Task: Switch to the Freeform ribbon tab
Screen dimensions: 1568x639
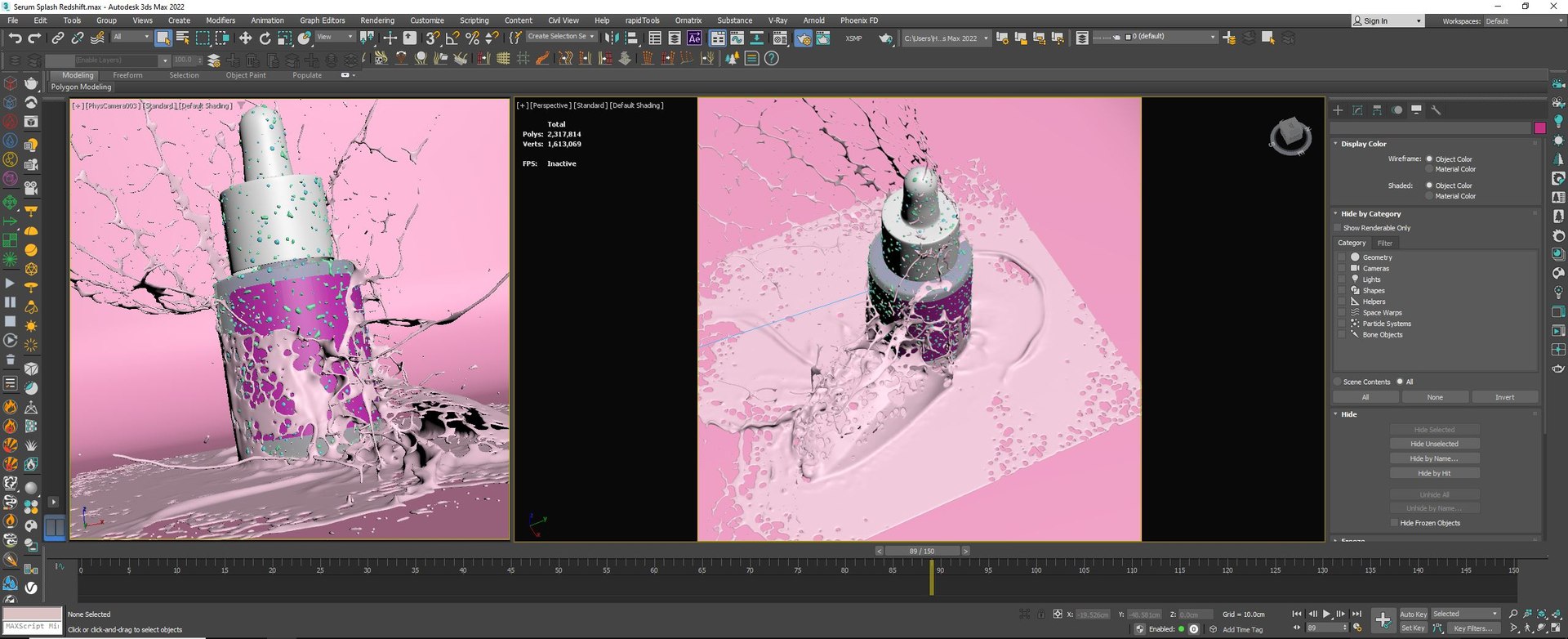Action: (x=127, y=75)
